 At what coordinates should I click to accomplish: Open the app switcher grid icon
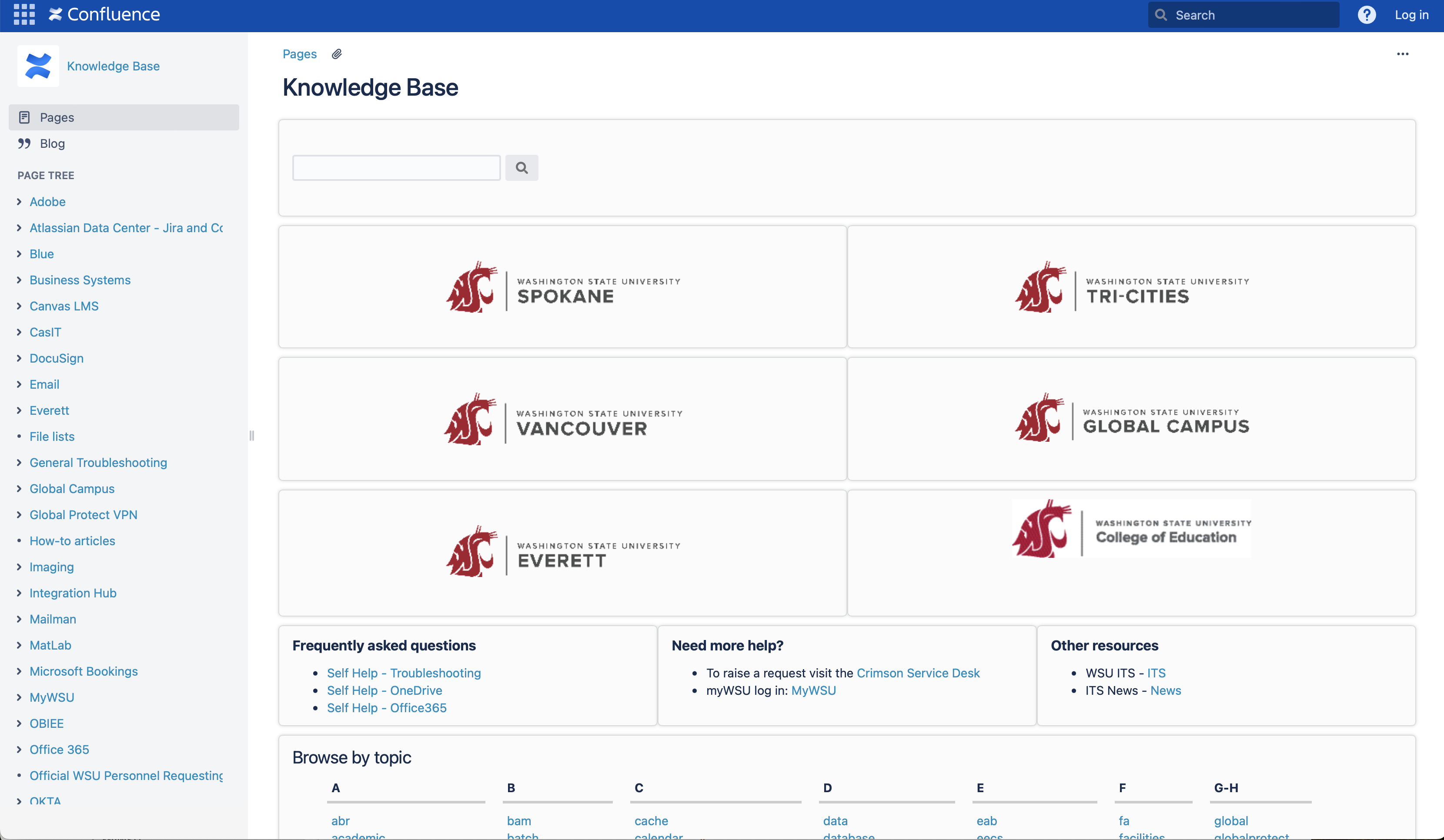click(23, 14)
